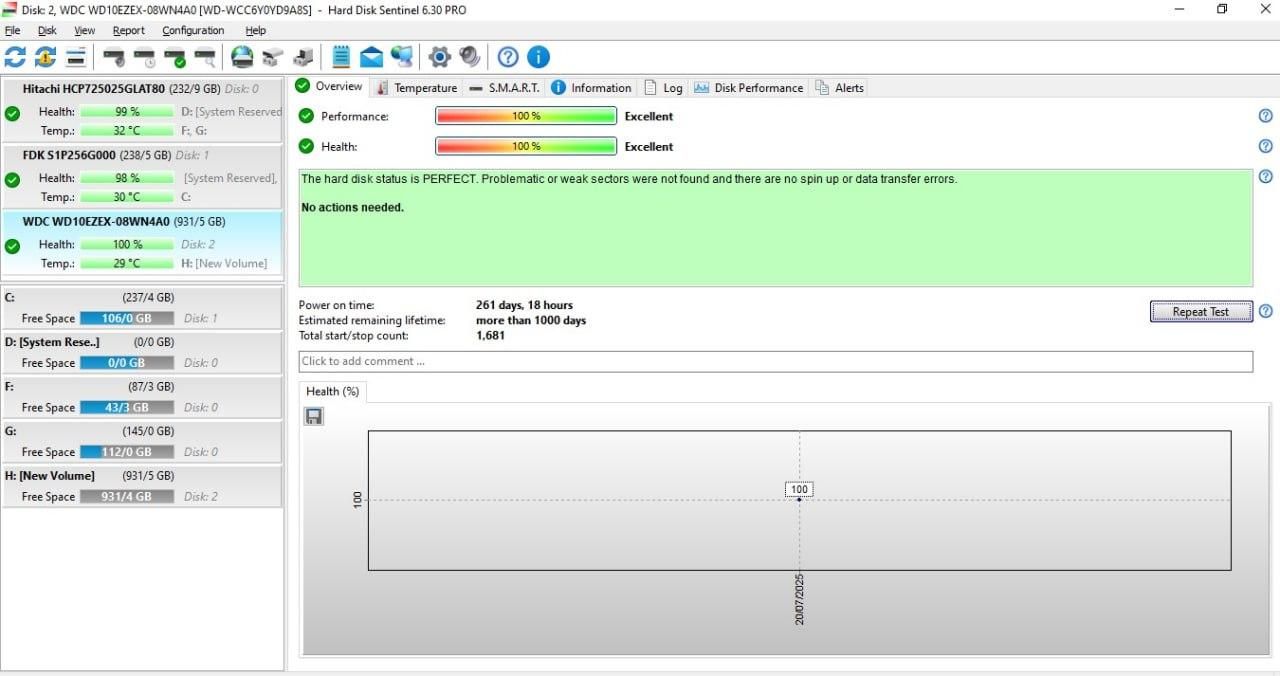Click the FDK disk 98% health bar
The width and height of the screenshot is (1280, 676).
tap(127, 178)
